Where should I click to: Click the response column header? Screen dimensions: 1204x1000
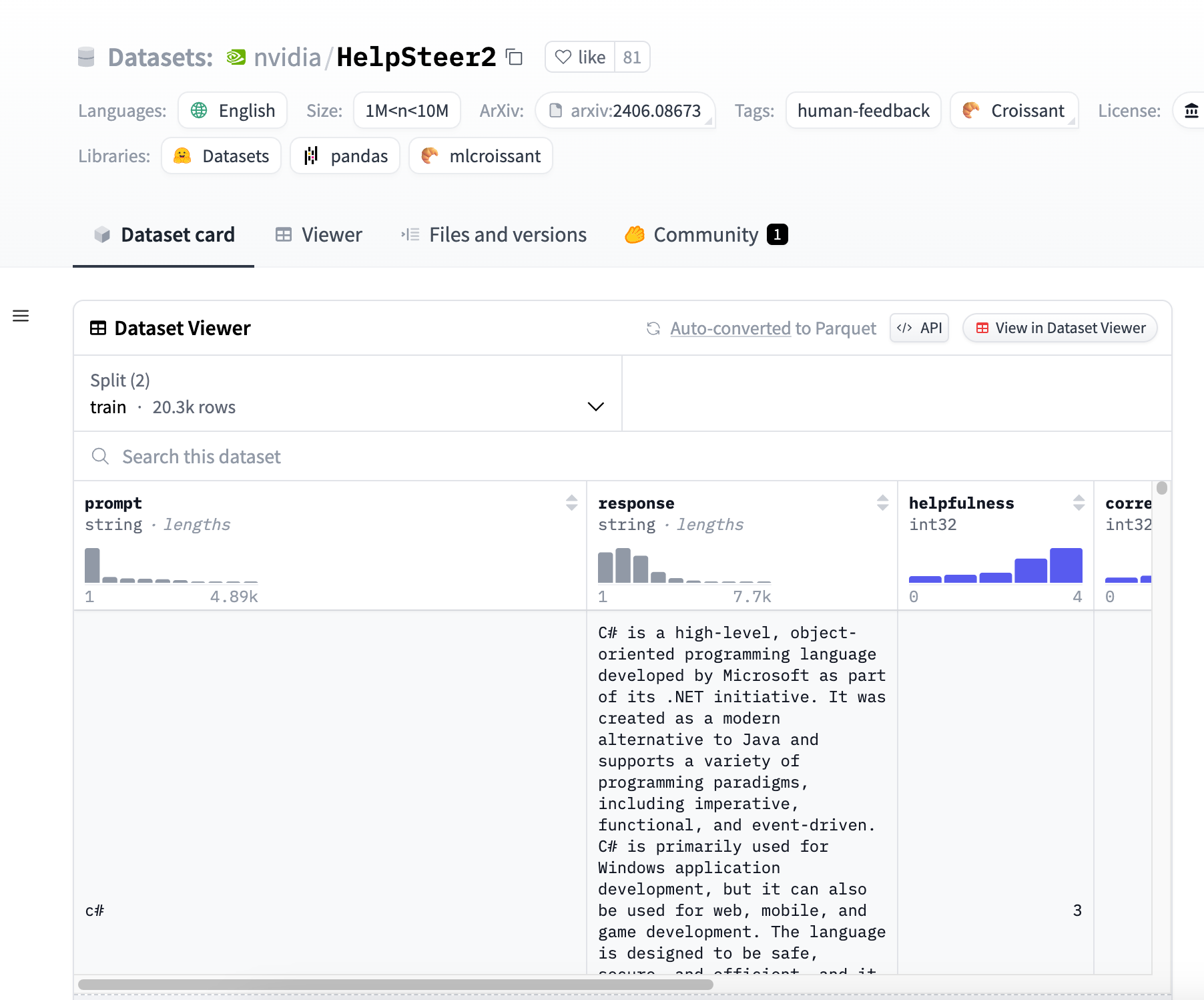(x=636, y=503)
